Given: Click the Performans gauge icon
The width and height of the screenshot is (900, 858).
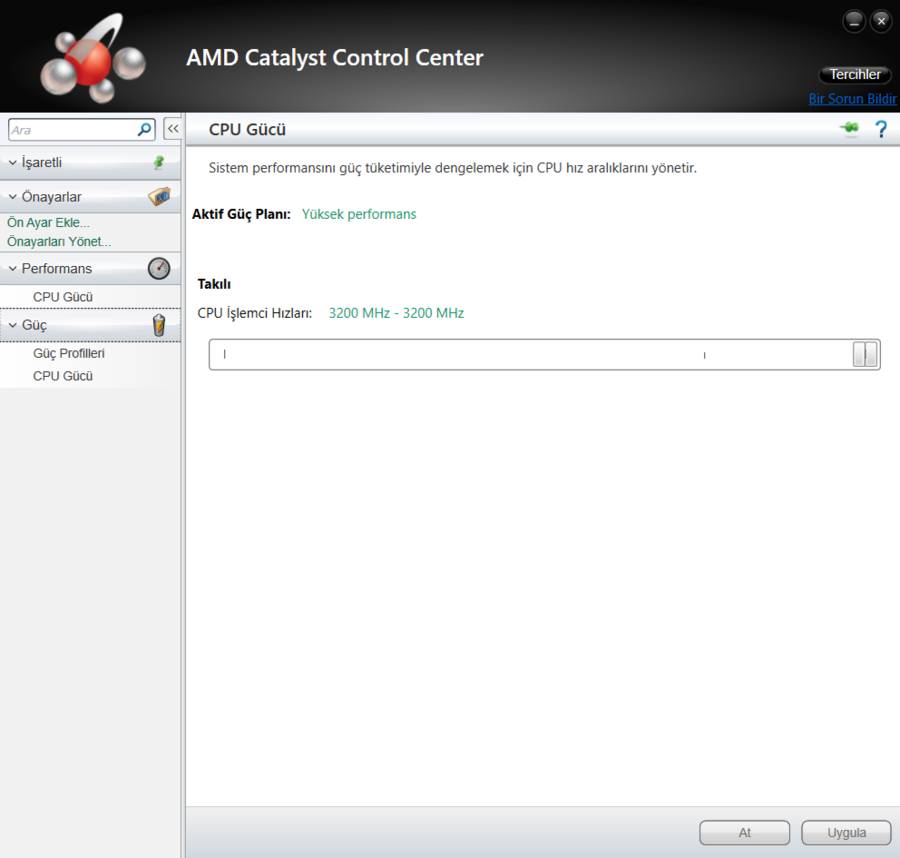Looking at the screenshot, I should pyautogui.click(x=159, y=268).
